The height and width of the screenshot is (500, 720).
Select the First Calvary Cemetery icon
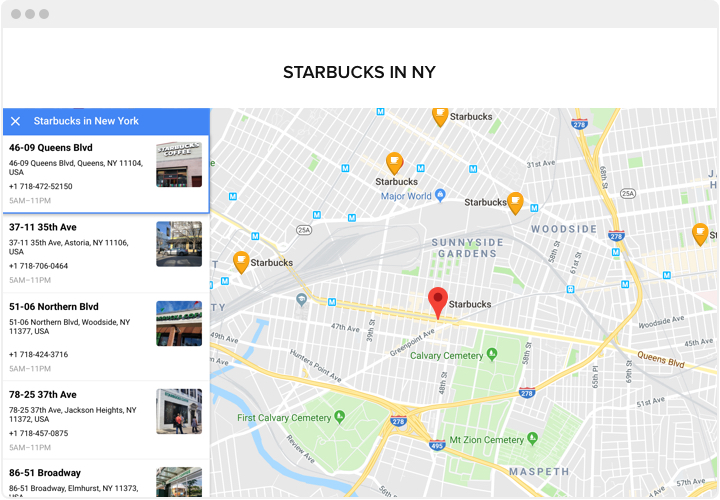(339, 416)
